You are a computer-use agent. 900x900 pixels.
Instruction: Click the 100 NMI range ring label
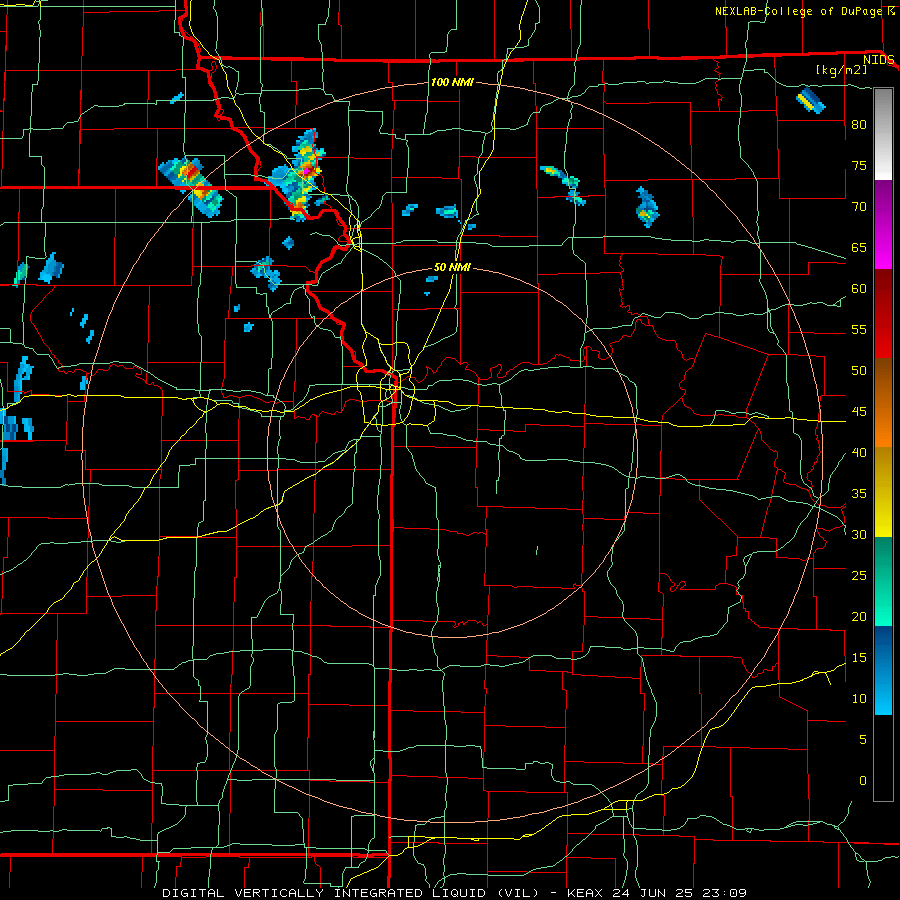click(452, 82)
